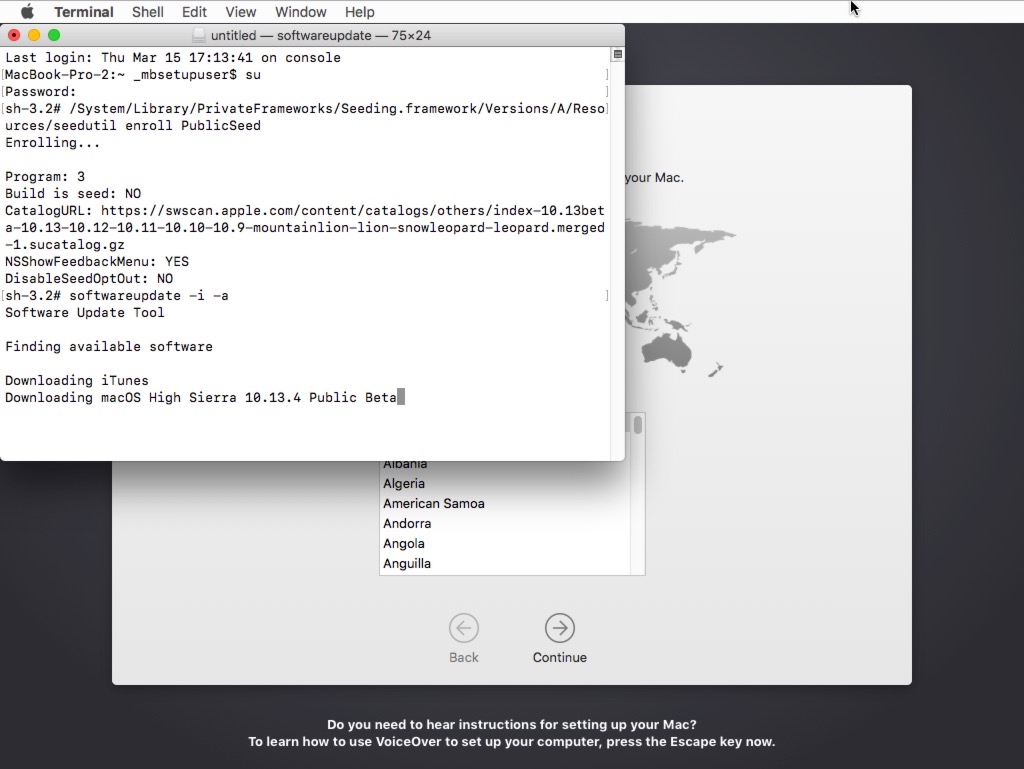1024x769 pixels.
Task: Select Angola in the country list
Action: point(505,544)
